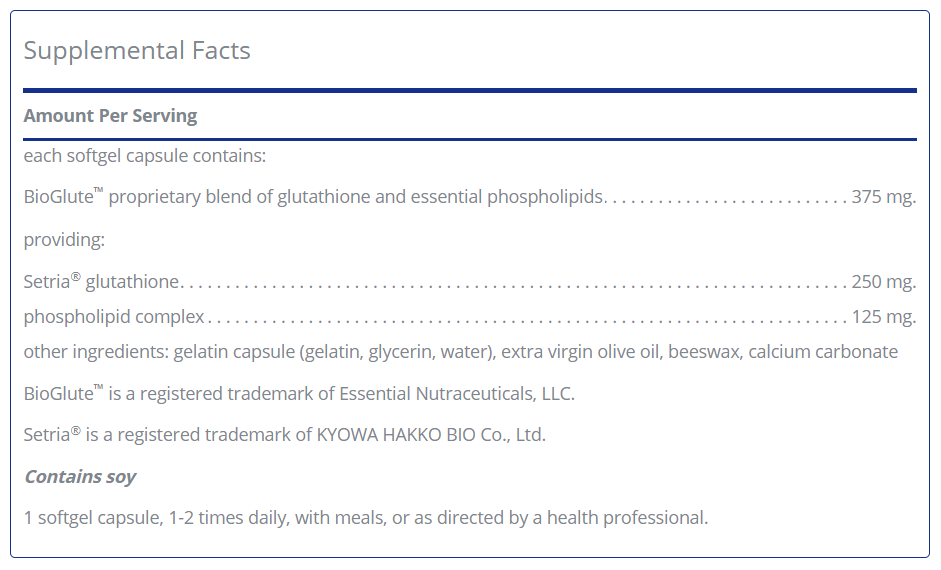The image size is (941, 570).
Task: Click the 125 mg. phospholipid amount
Action: point(884,317)
